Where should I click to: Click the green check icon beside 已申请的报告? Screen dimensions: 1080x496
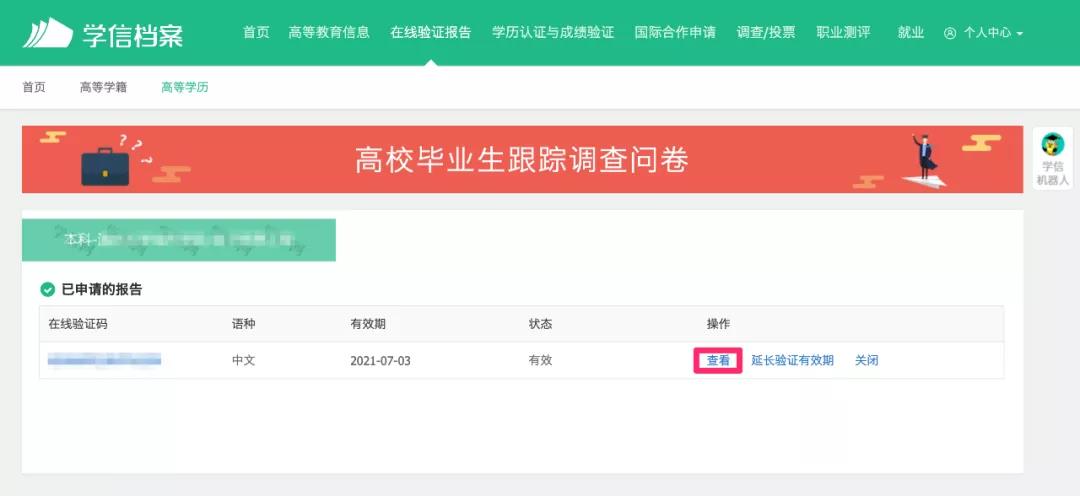click(x=47, y=290)
